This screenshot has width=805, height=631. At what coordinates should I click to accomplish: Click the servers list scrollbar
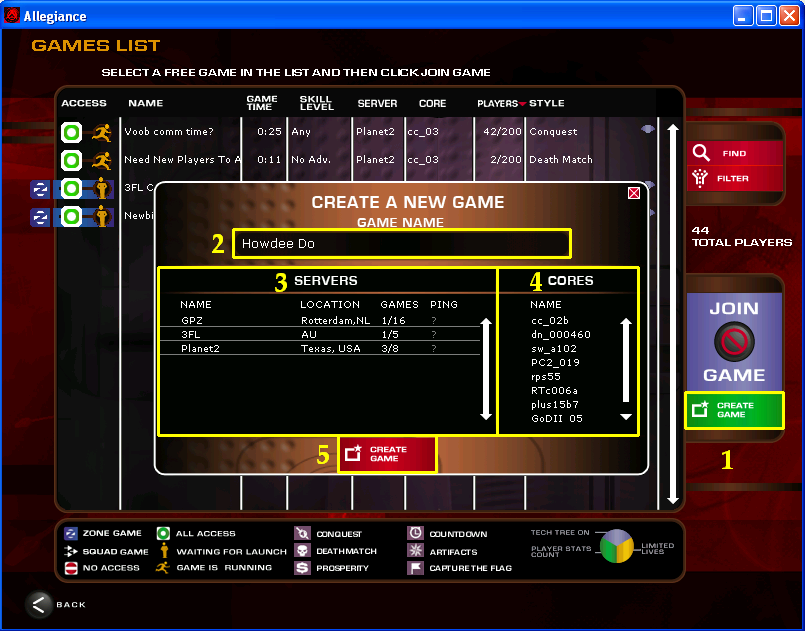(487, 368)
